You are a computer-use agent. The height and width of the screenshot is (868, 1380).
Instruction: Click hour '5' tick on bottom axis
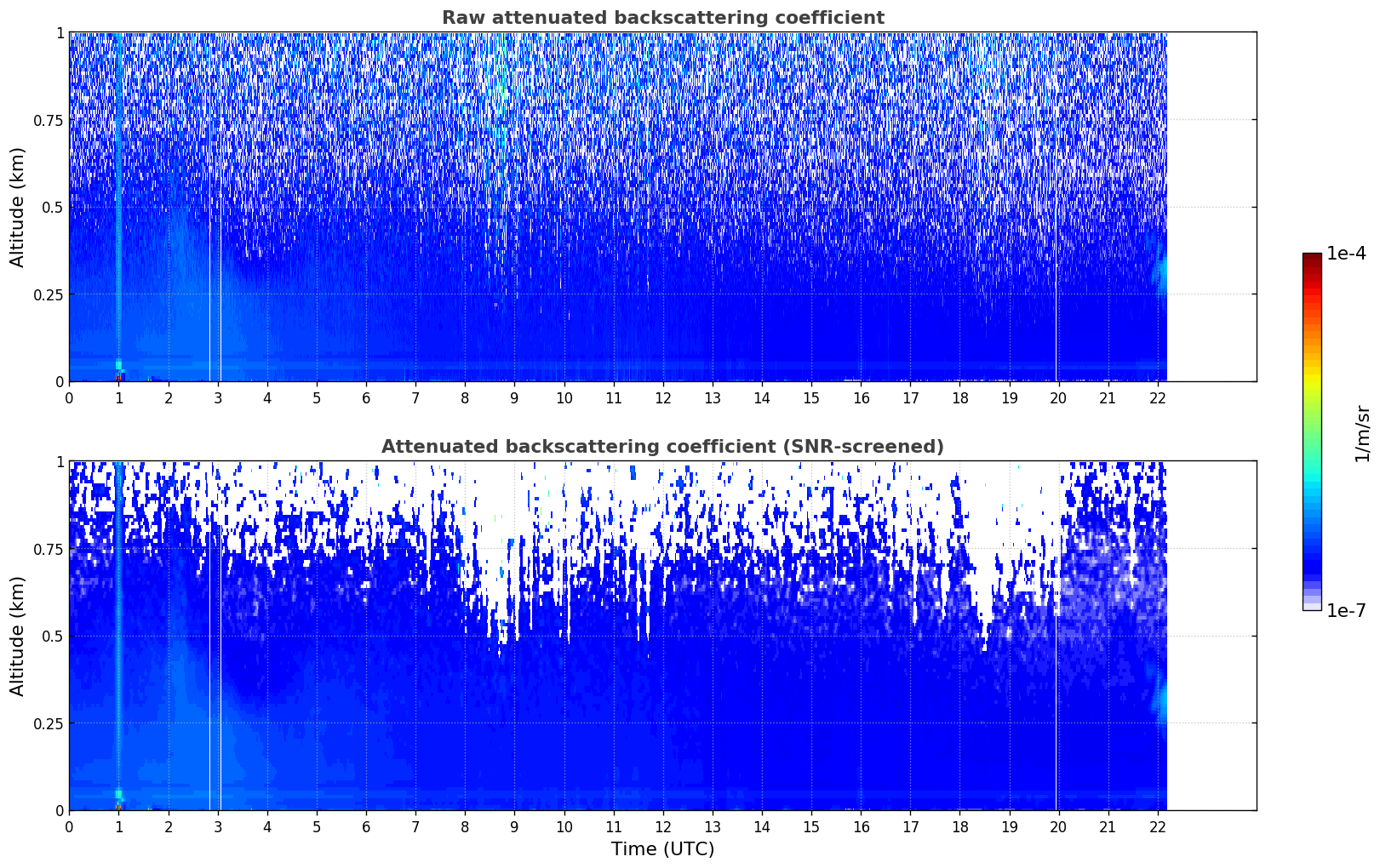[317, 825]
